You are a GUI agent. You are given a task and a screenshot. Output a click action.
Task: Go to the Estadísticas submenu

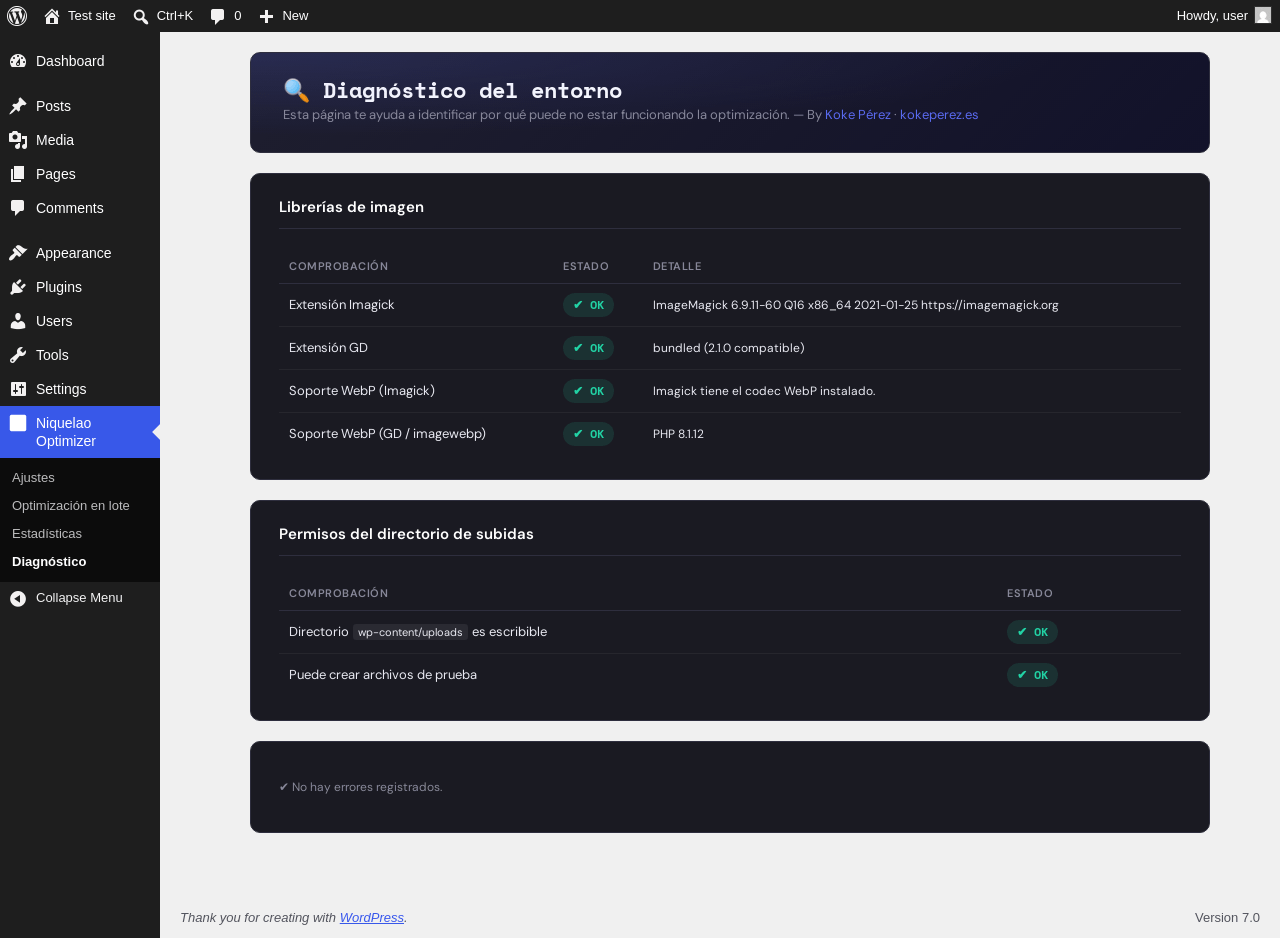pyautogui.click(x=47, y=534)
